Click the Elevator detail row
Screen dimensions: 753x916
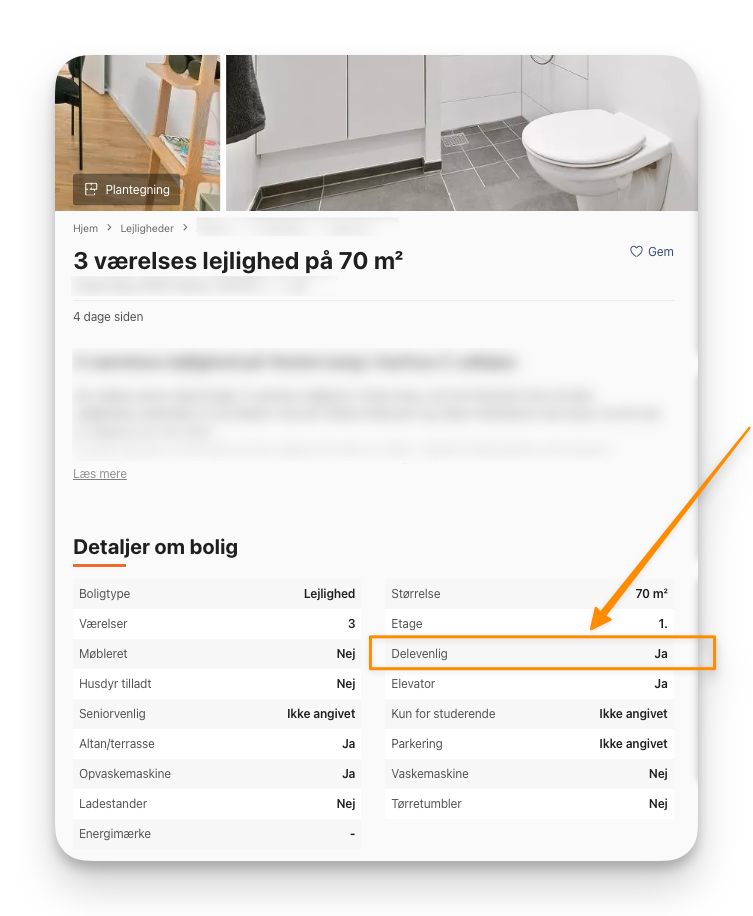pyautogui.click(x=529, y=683)
